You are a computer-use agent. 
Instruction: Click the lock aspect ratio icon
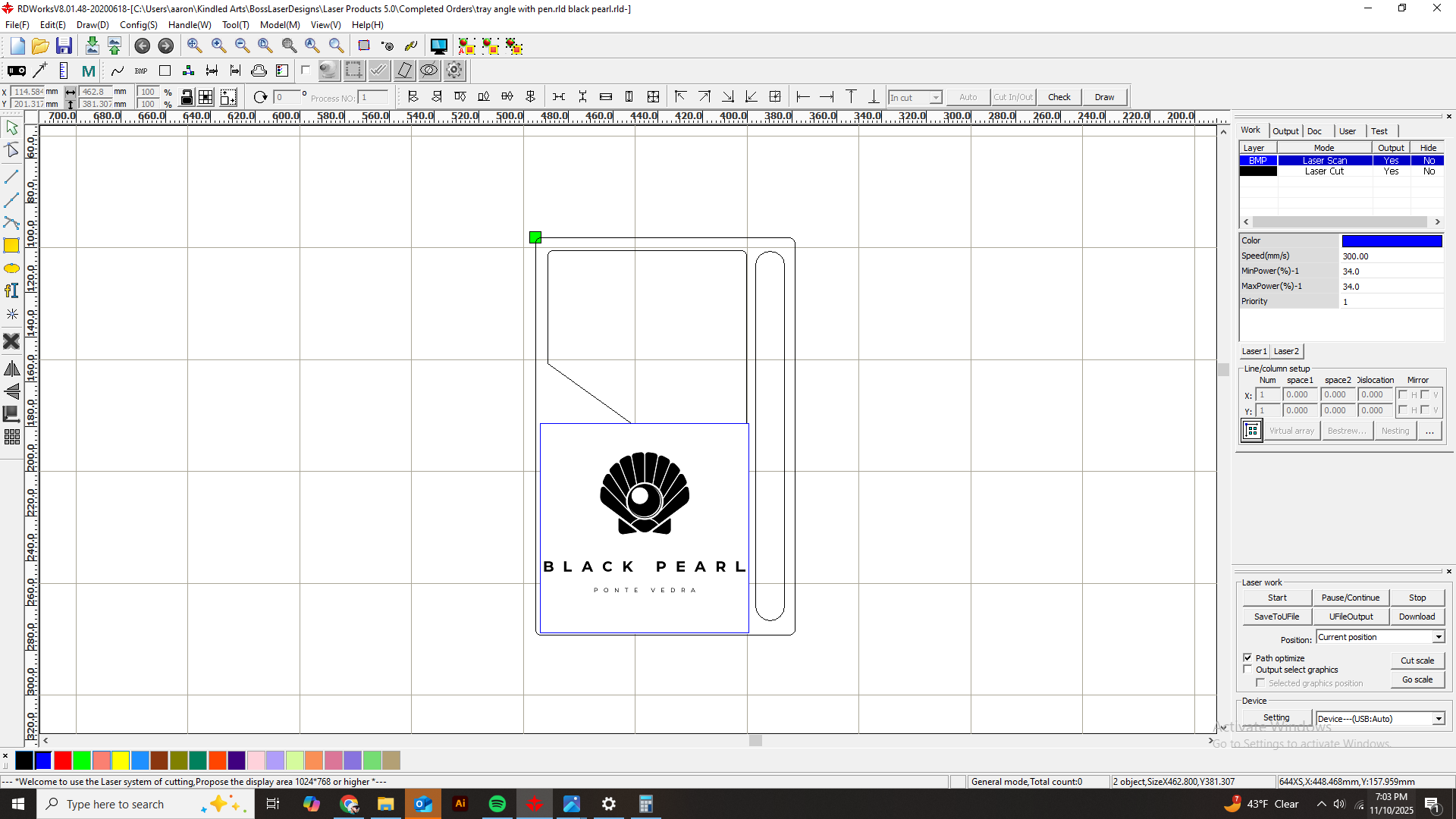187,97
